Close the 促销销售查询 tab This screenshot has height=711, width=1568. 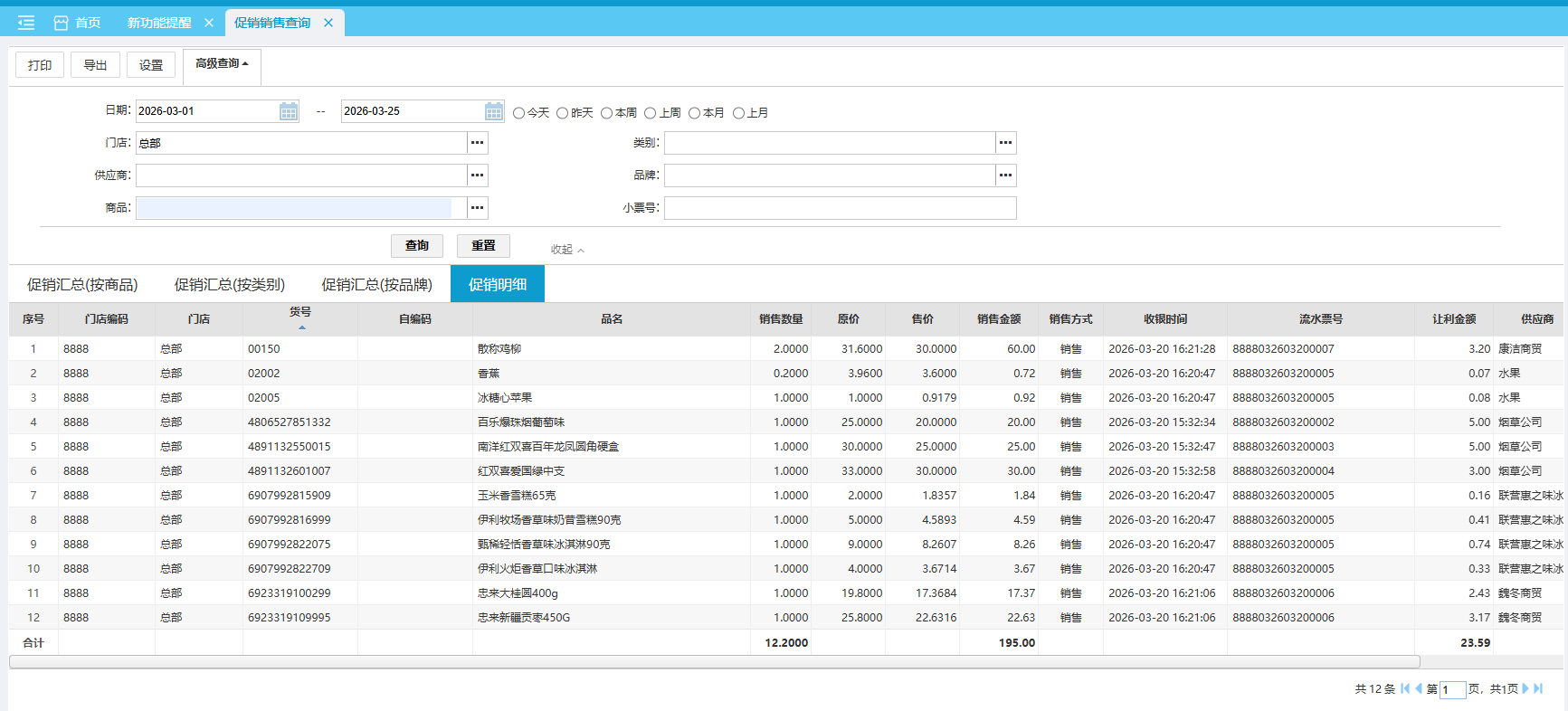pos(328,23)
